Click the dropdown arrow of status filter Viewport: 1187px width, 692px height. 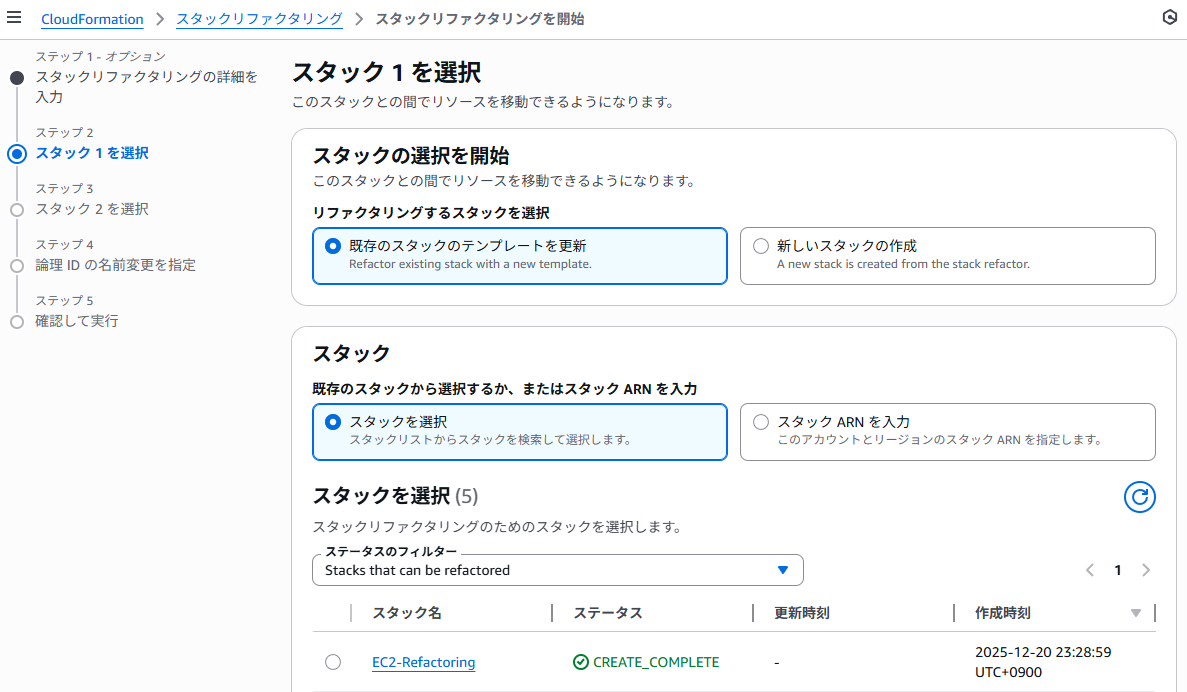[x=783, y=570]
